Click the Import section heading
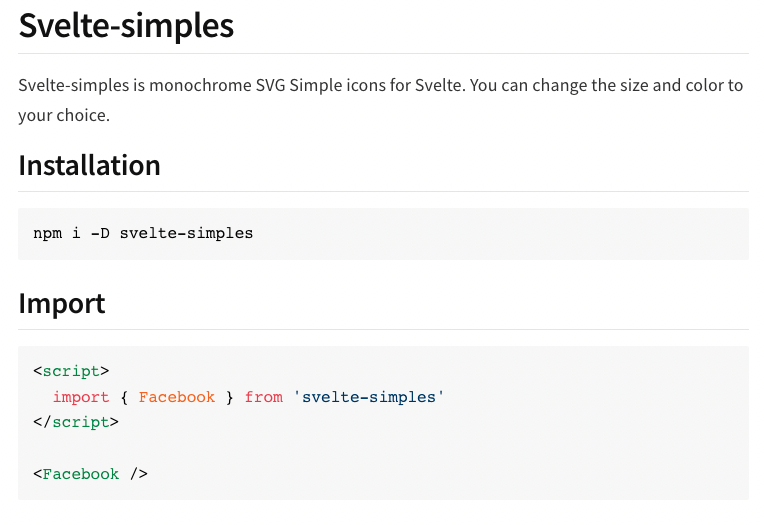764x525 pixels. click(62, 304)
